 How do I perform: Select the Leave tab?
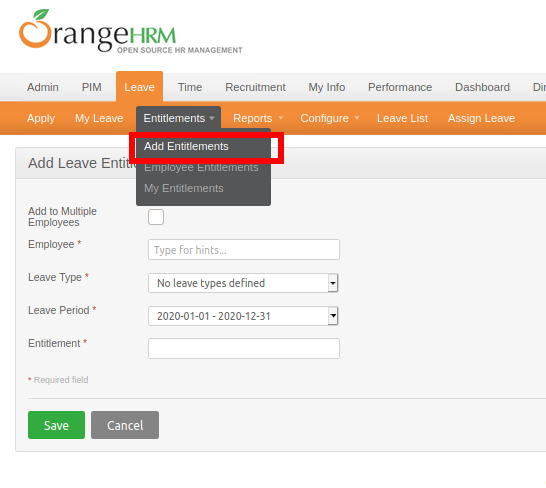click(x=139, y=87)
